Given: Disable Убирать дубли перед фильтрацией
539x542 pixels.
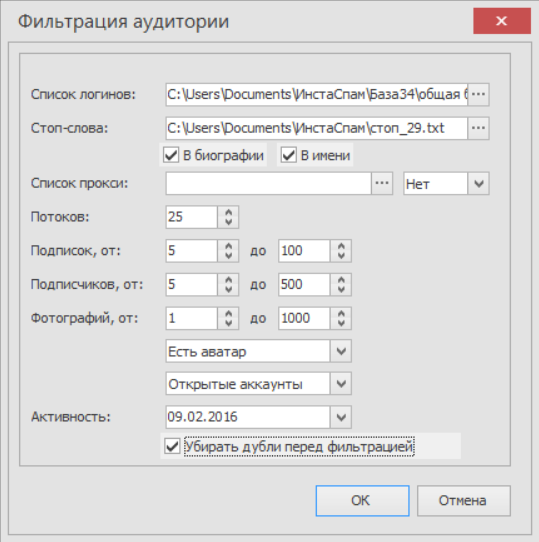Looking at the screenshot, I should [x=172, y=446].
